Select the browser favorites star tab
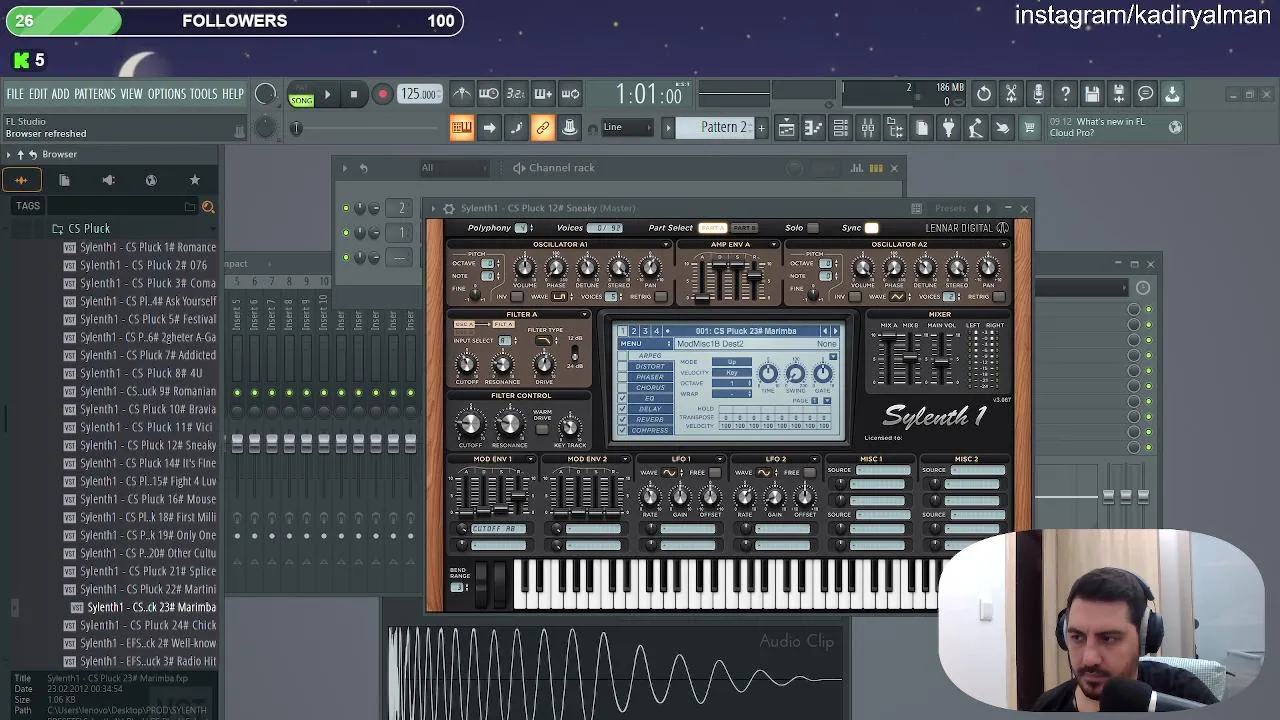 tap(195, 180)
